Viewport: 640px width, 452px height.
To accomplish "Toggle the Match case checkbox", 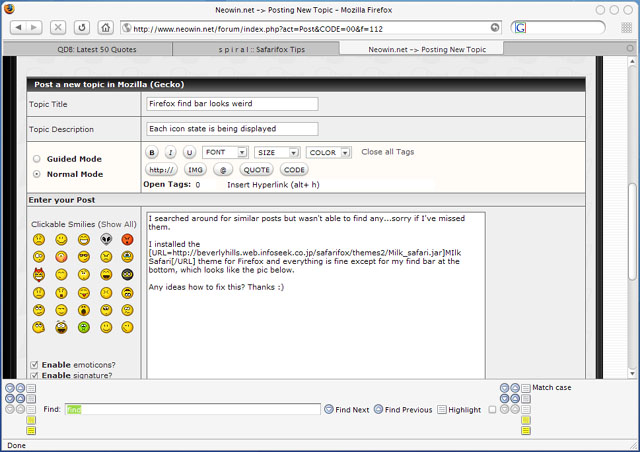I will 492,409.
